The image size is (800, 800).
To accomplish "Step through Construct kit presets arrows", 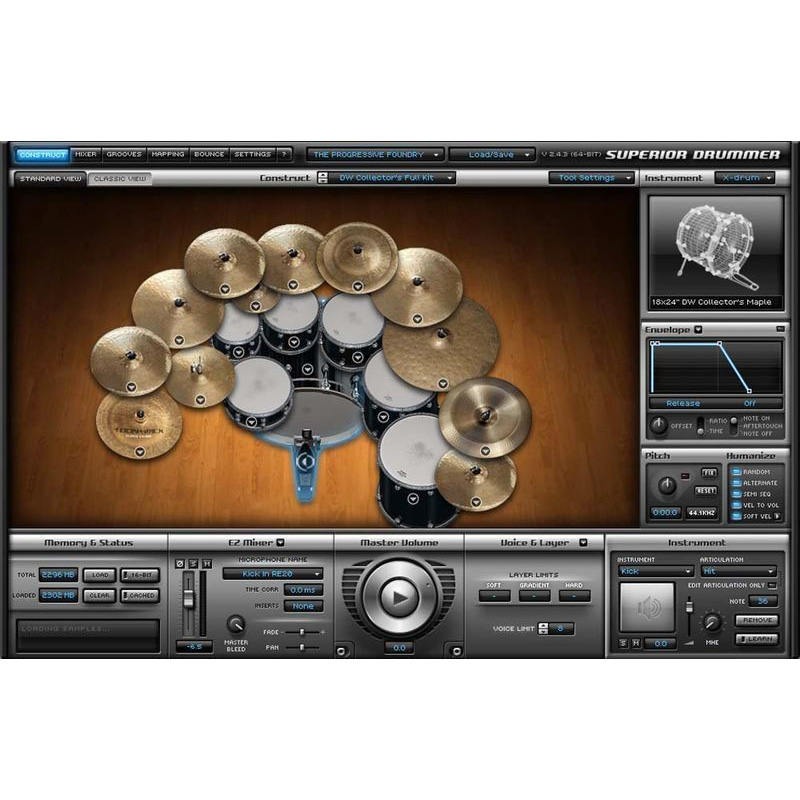I will point(322,178).
